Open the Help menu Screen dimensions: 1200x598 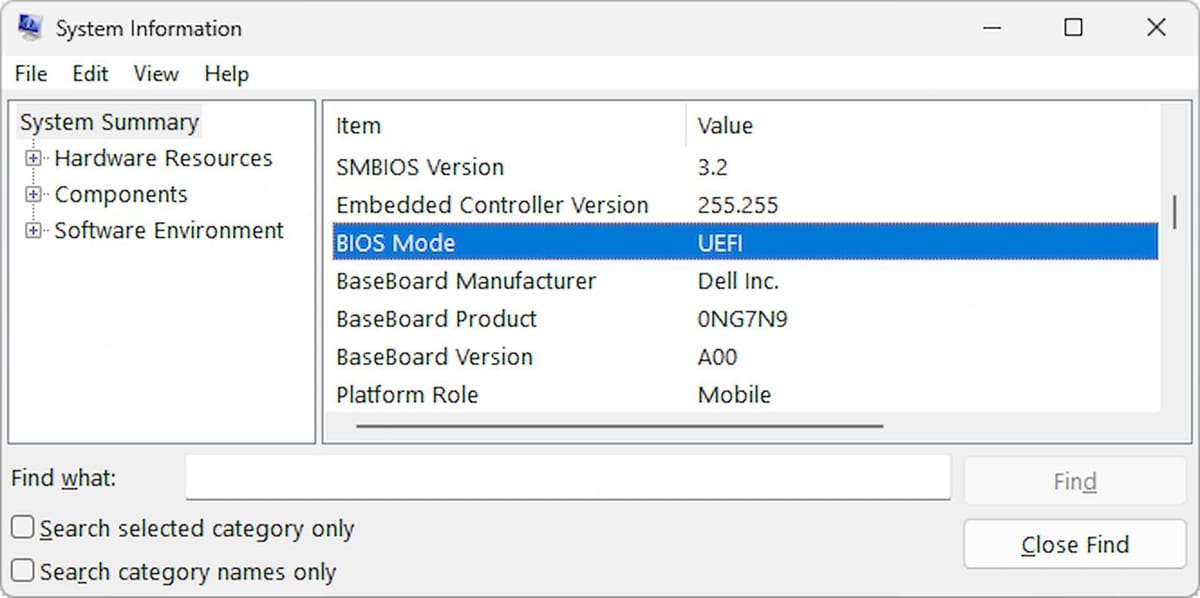click(226, 73)
